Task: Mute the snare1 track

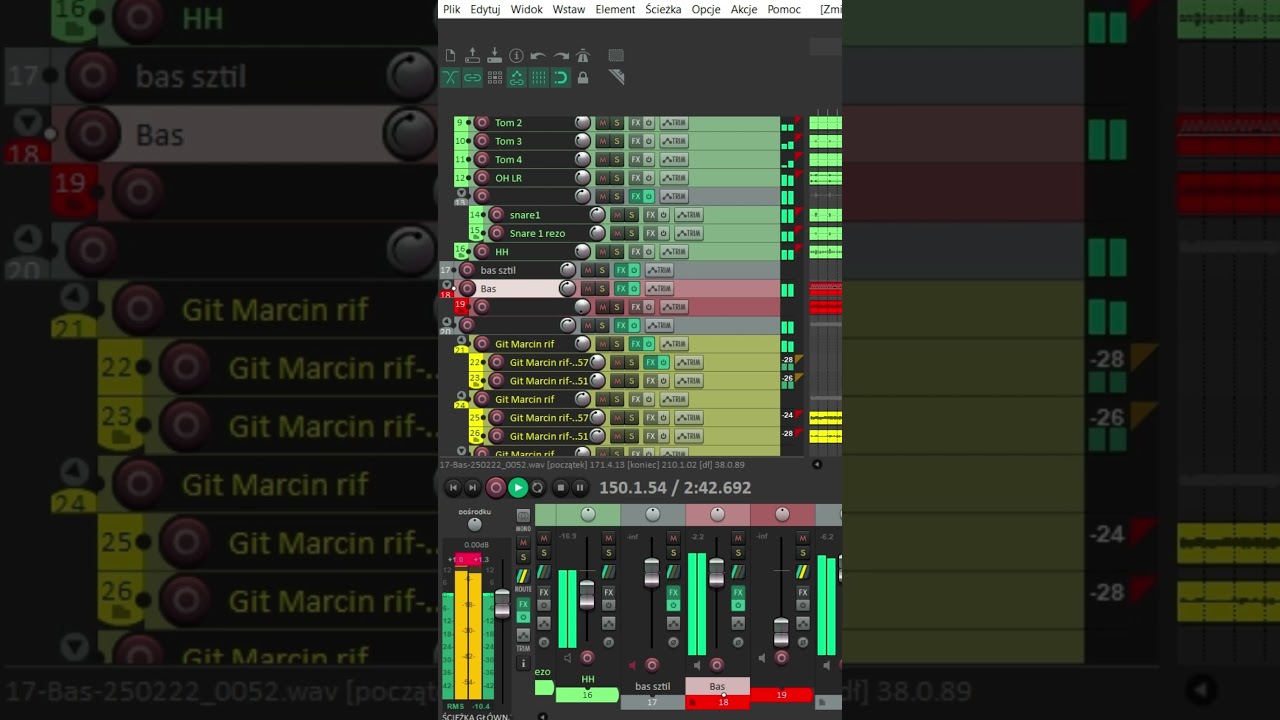Action: coord(617,215)
